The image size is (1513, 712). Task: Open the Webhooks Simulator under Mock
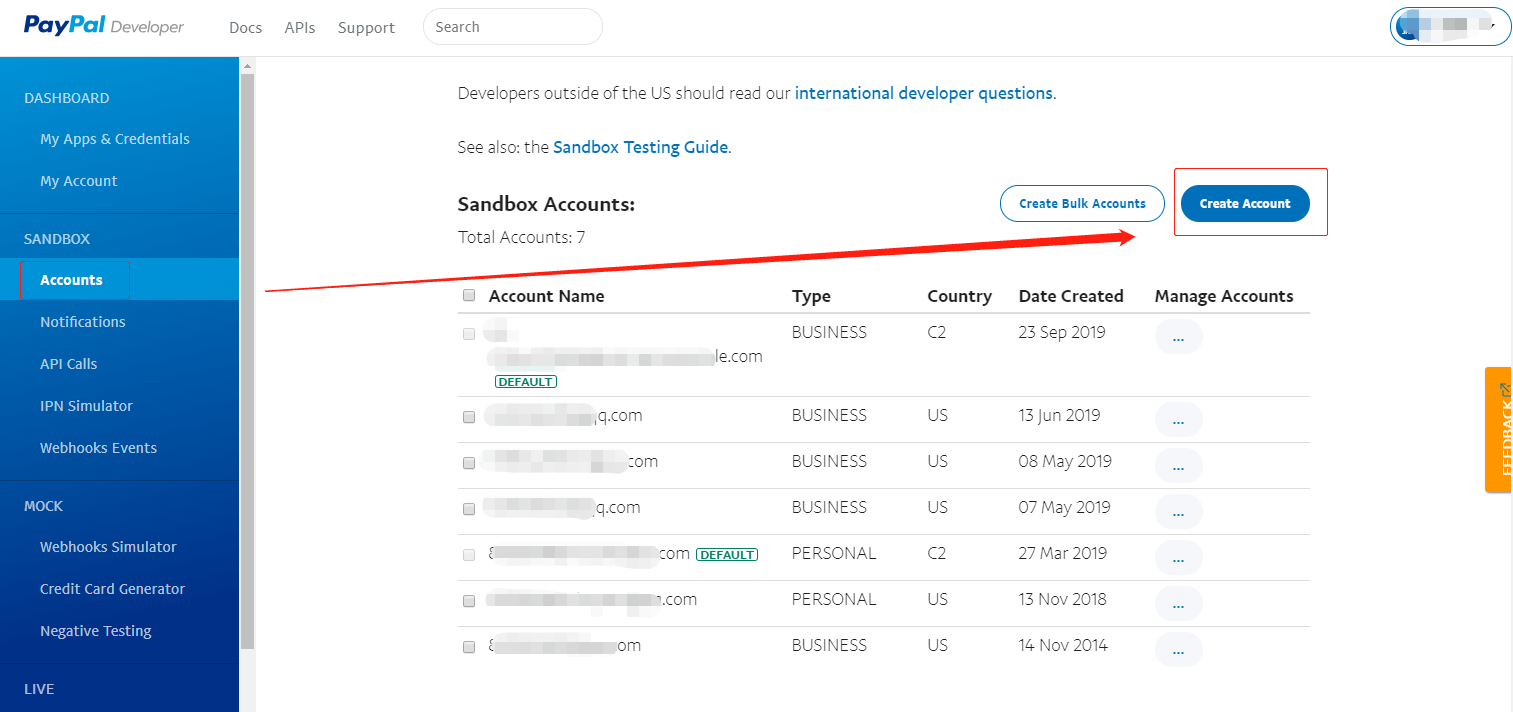[x=108, y=547]
